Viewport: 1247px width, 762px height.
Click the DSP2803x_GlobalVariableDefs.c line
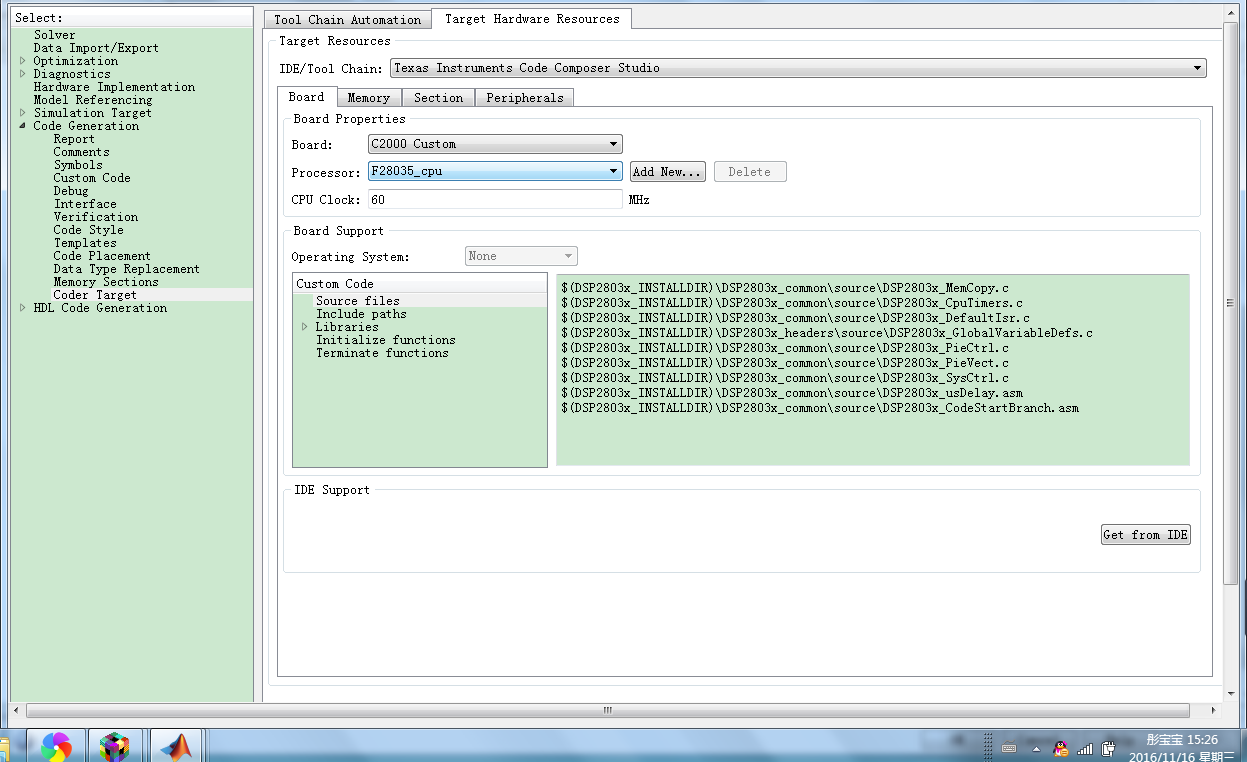(x=827, y=333)
